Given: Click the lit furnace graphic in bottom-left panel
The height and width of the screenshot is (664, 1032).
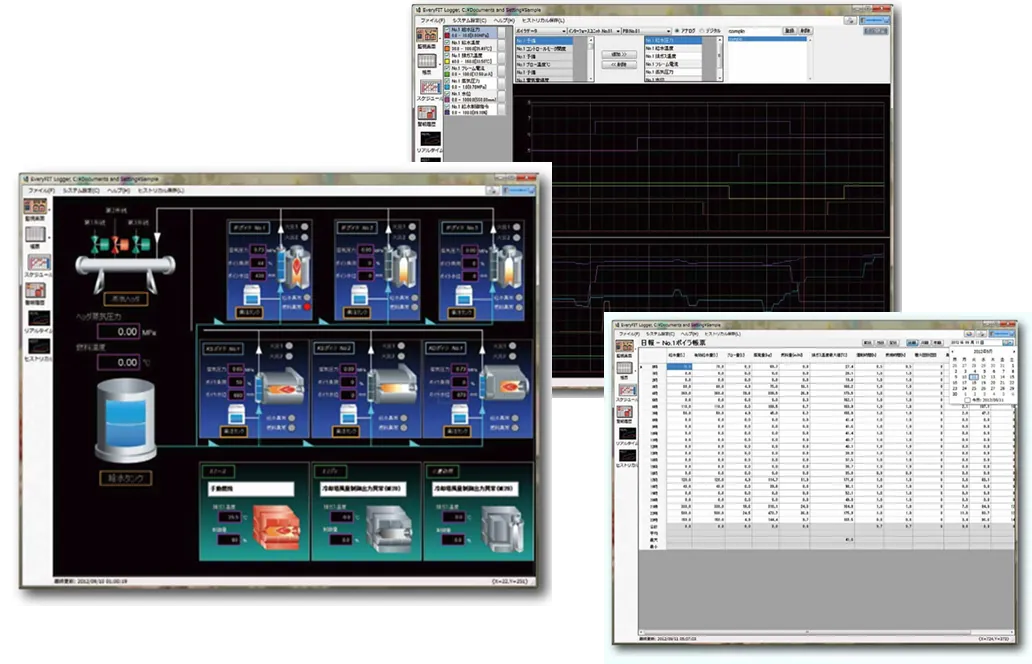Looking at the screenshot, I should [276, 526].
